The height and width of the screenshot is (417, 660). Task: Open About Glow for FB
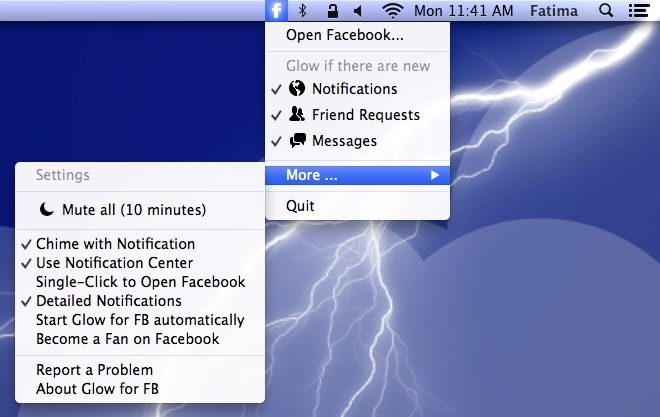pyautogui.click(x=140, y=388)
